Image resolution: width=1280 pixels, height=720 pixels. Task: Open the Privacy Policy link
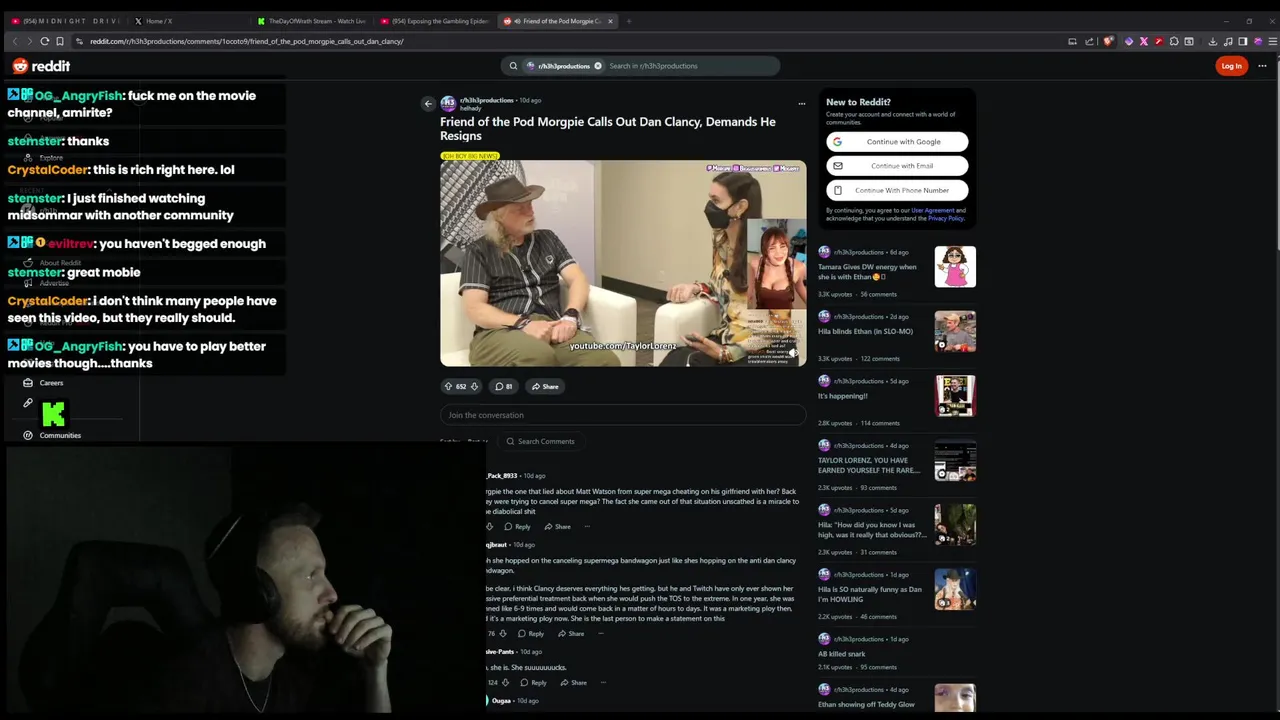pyautogui.click(x=946, y=218)
